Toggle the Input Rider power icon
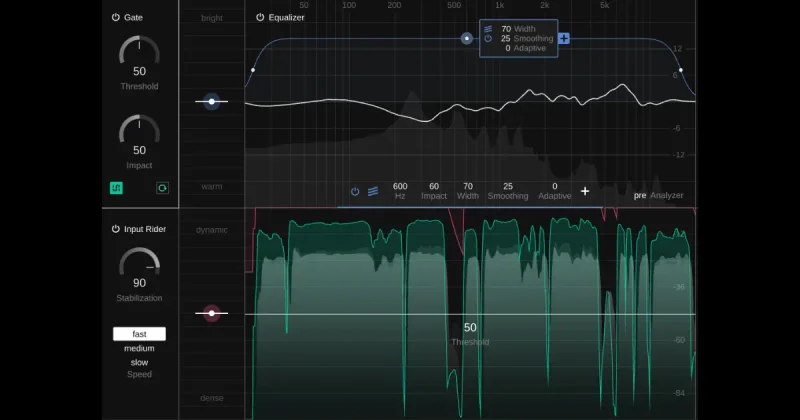The height and width of the screenshot is (420, 800). (x=116, y=229)
